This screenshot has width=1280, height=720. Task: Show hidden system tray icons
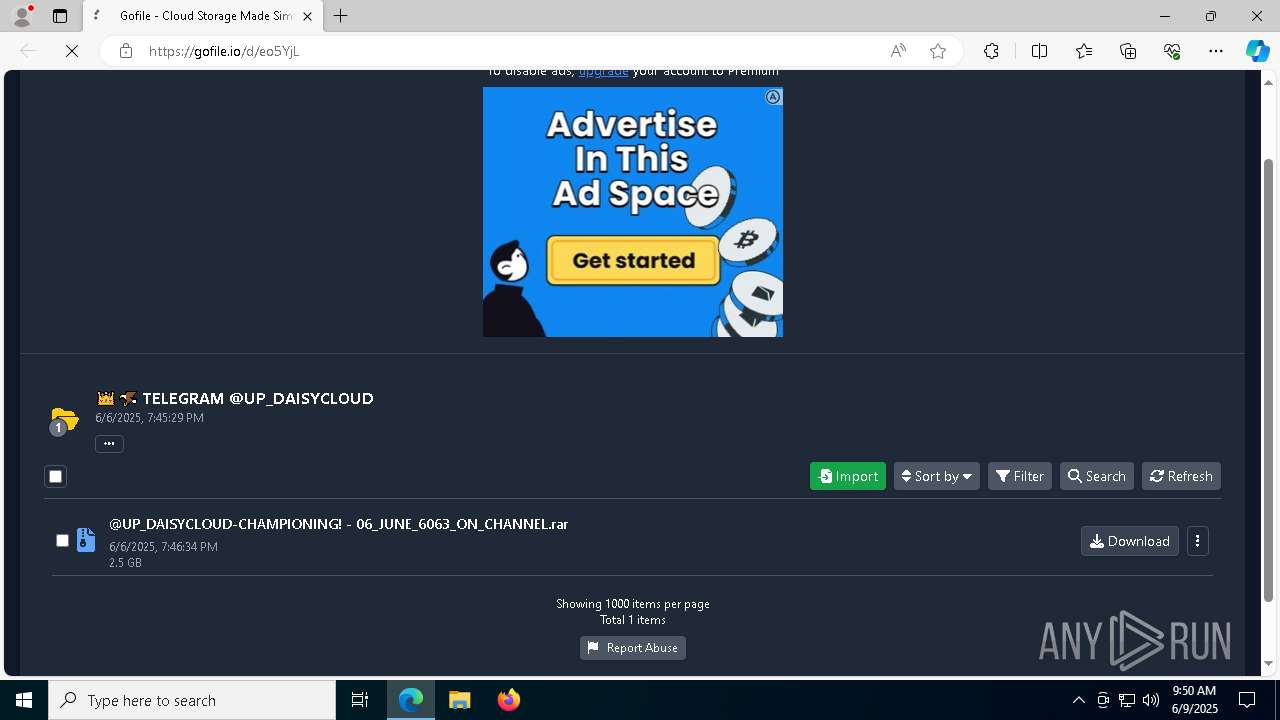(x=1079, y=700)
